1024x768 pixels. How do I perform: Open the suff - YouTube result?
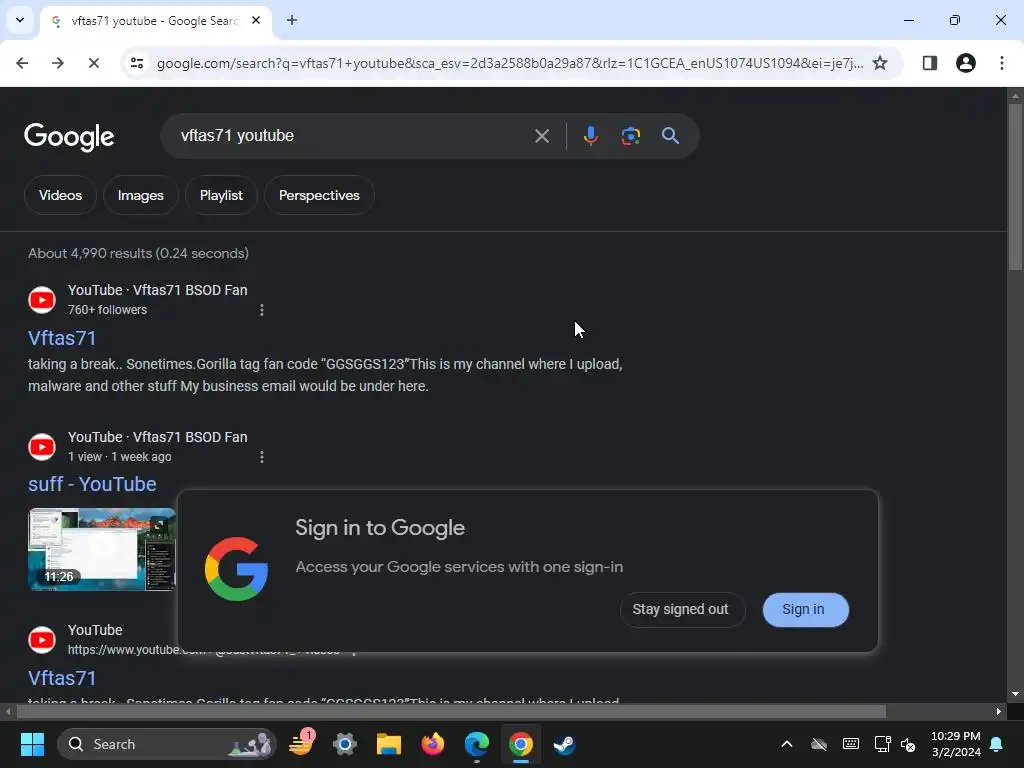pyautogui.click(x=92, y=485)
